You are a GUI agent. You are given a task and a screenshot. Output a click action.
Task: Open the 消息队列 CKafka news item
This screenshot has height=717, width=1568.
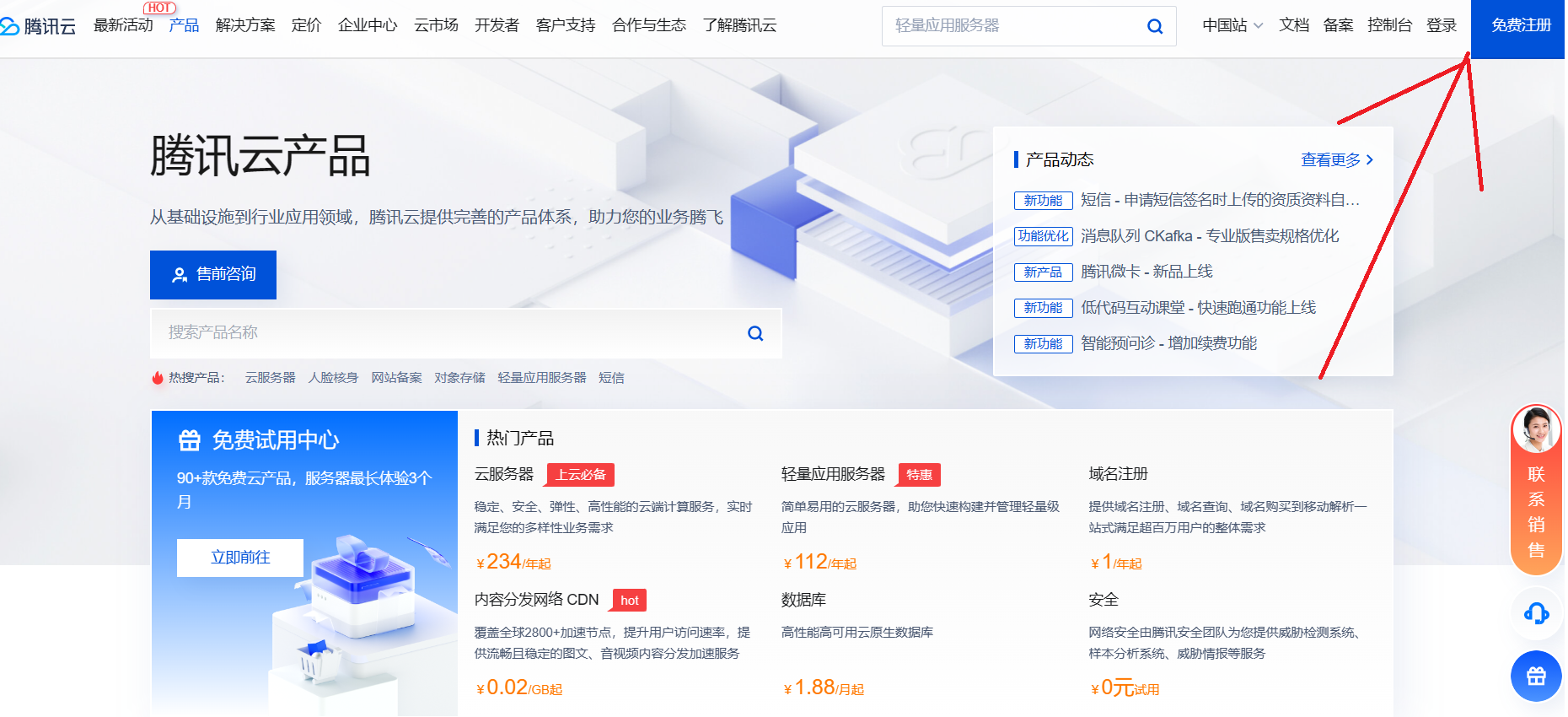[x=1210, y=236]
